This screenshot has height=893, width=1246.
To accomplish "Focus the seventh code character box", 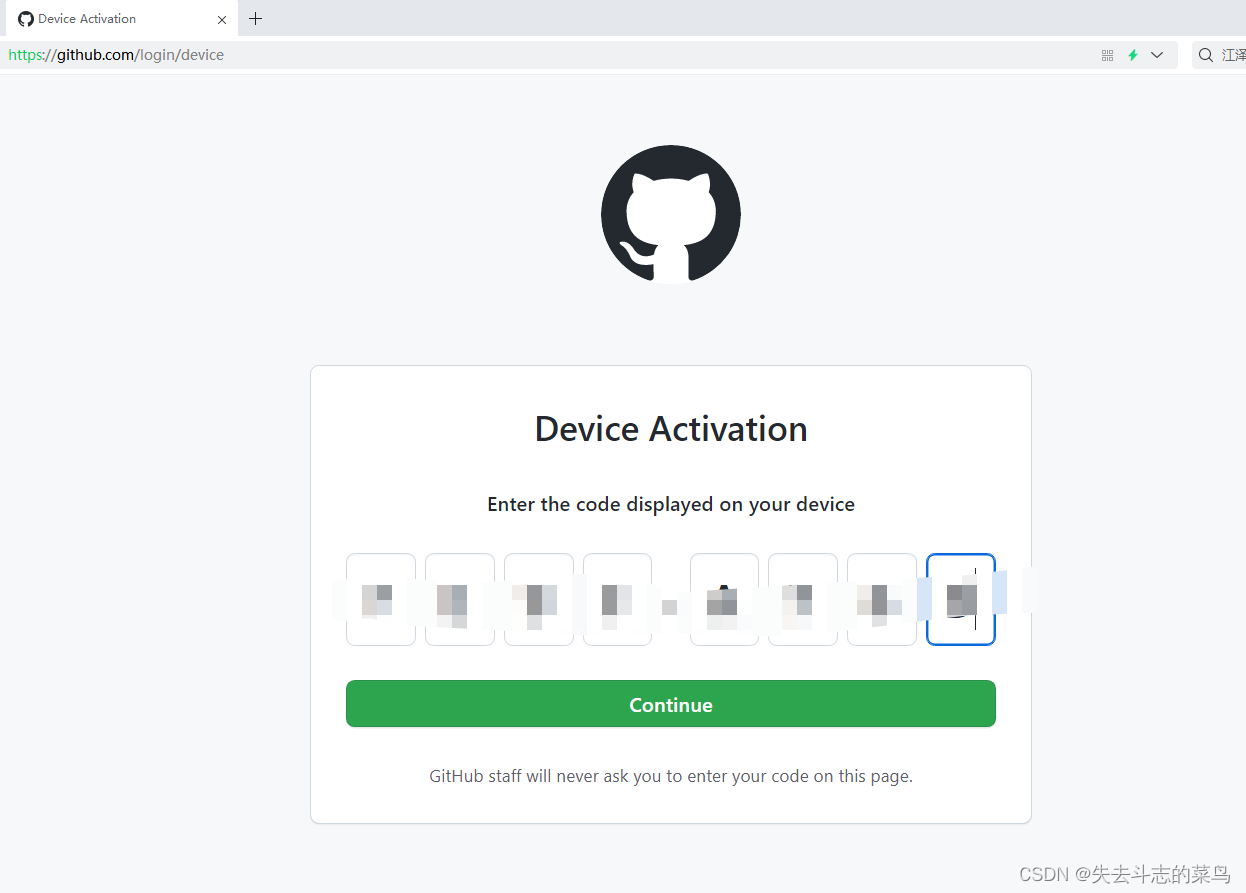I will [882, 599].
